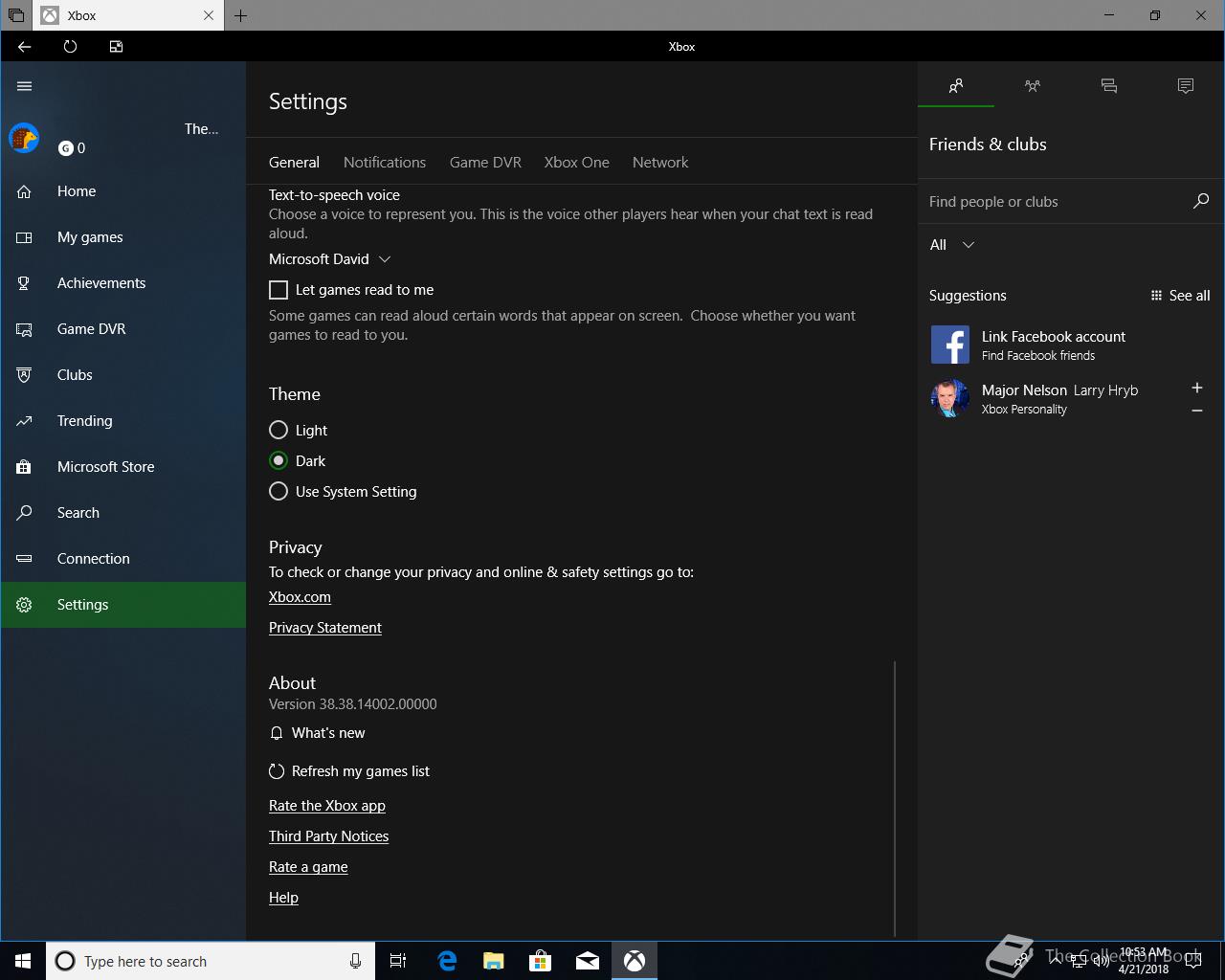Click the Clubs shield icon
This screenshot has height=980, width=1225.
[x=25, y=375]
